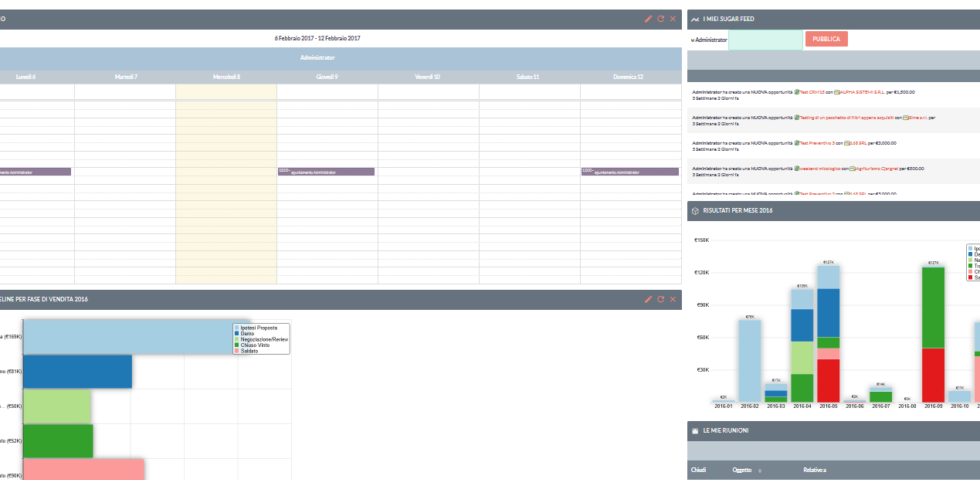Type in the Sugar Feed message field
980x480 pixels.
[x=765, y=39]
